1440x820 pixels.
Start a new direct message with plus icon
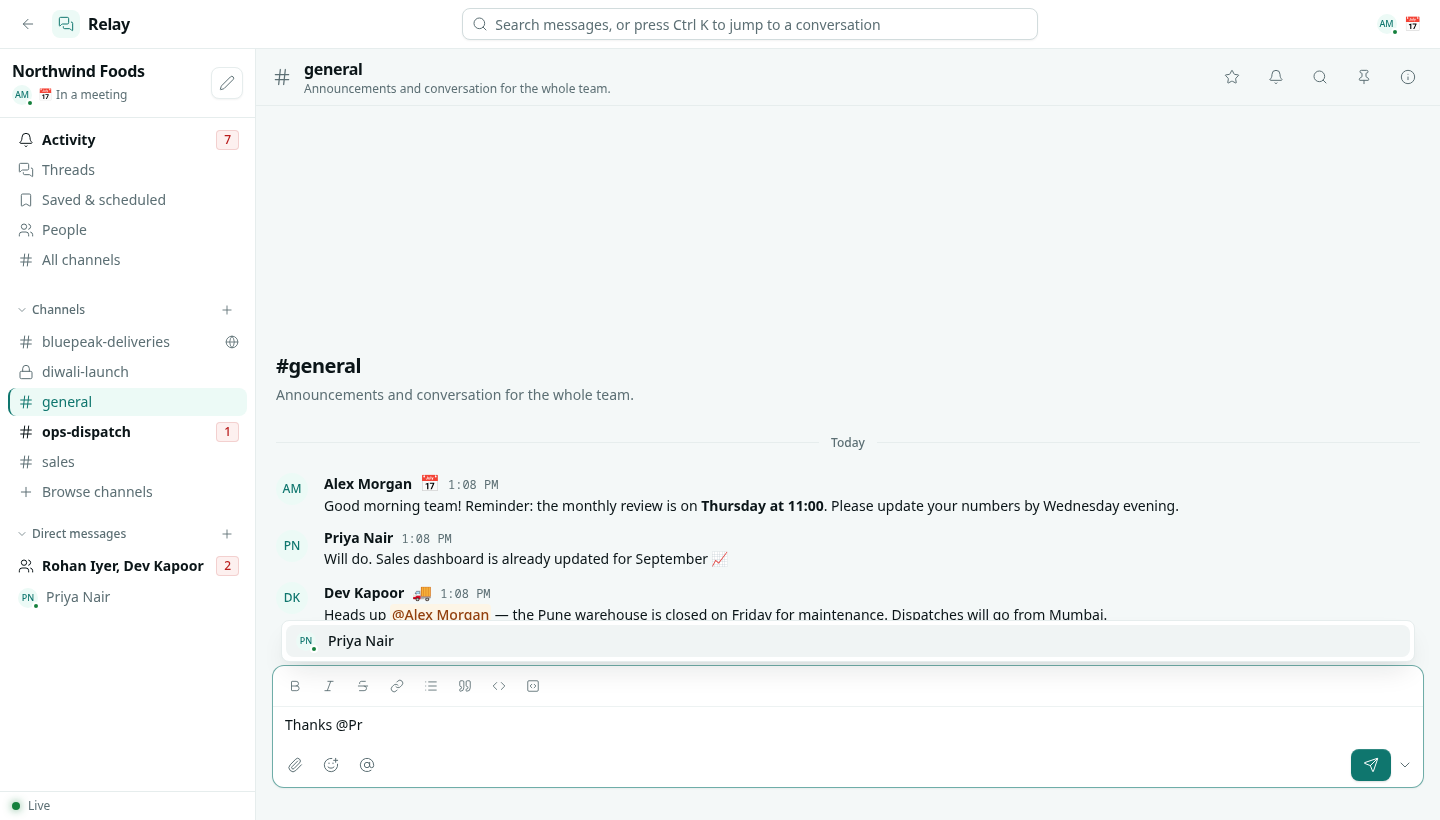(227, 534)
